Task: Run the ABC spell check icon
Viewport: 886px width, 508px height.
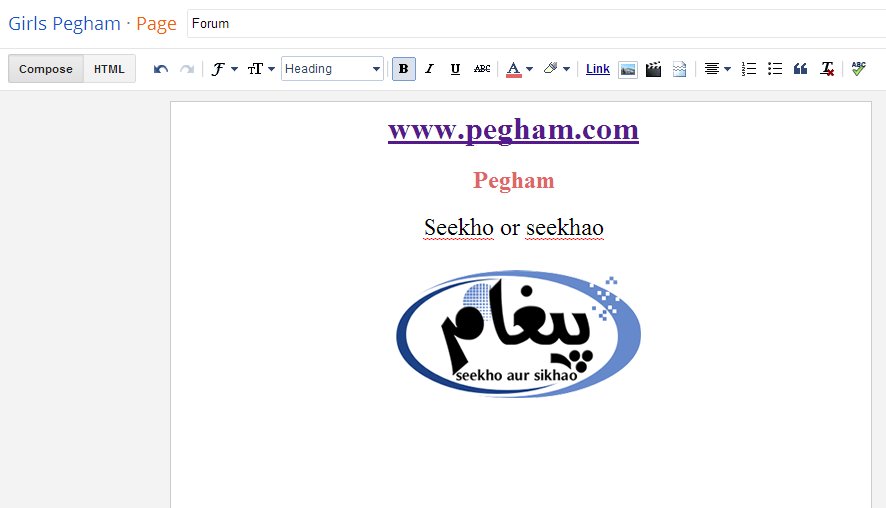Action: [x=858, y=69]
